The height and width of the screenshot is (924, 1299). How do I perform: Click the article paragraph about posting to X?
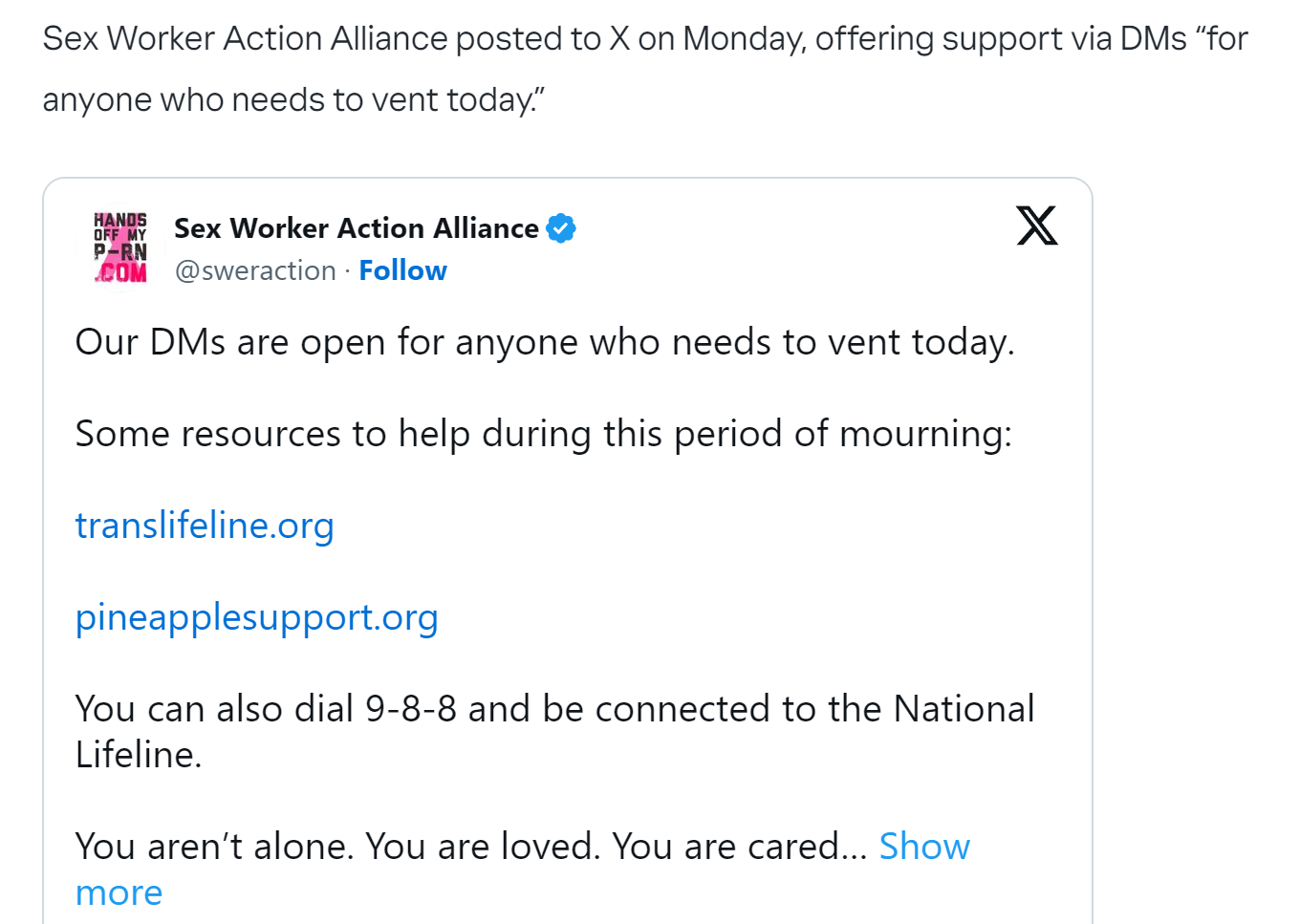tap(645, 69)
